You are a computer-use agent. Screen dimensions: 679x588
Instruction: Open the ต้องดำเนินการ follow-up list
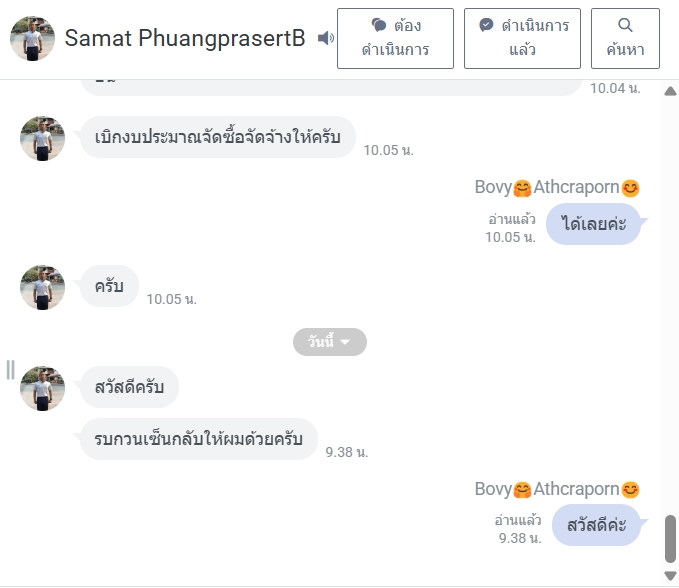pyautogui.click(x=395, y=38)
